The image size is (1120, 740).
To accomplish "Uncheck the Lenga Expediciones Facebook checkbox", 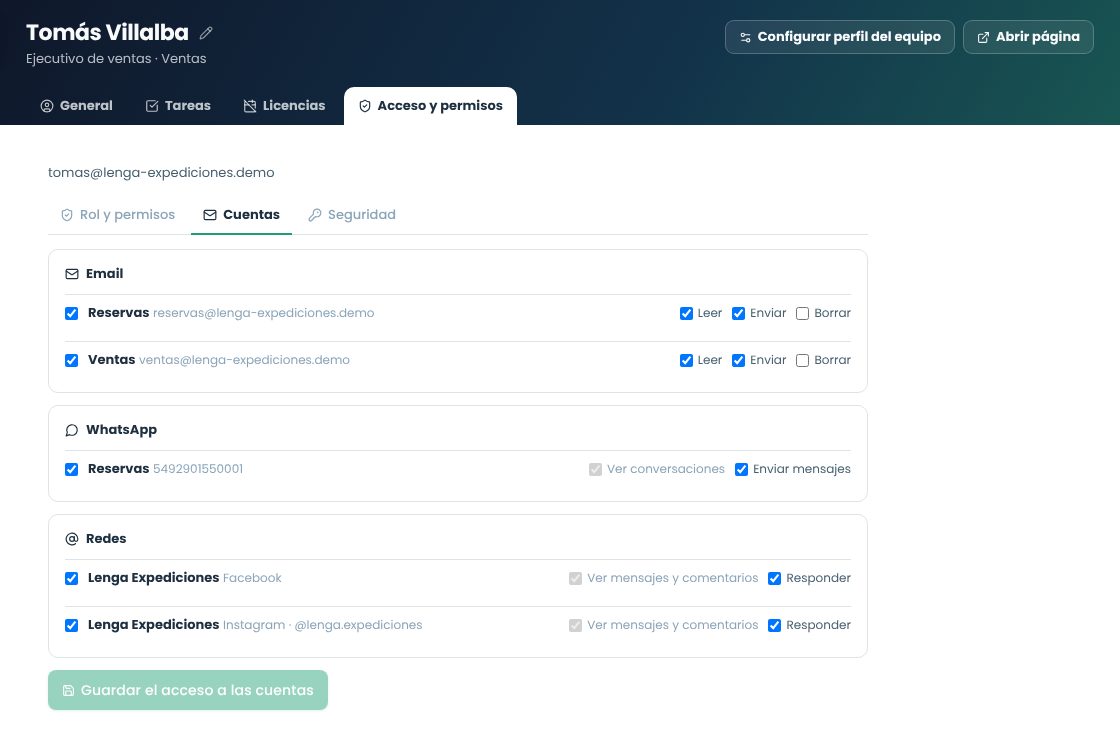I will [71, 579].
